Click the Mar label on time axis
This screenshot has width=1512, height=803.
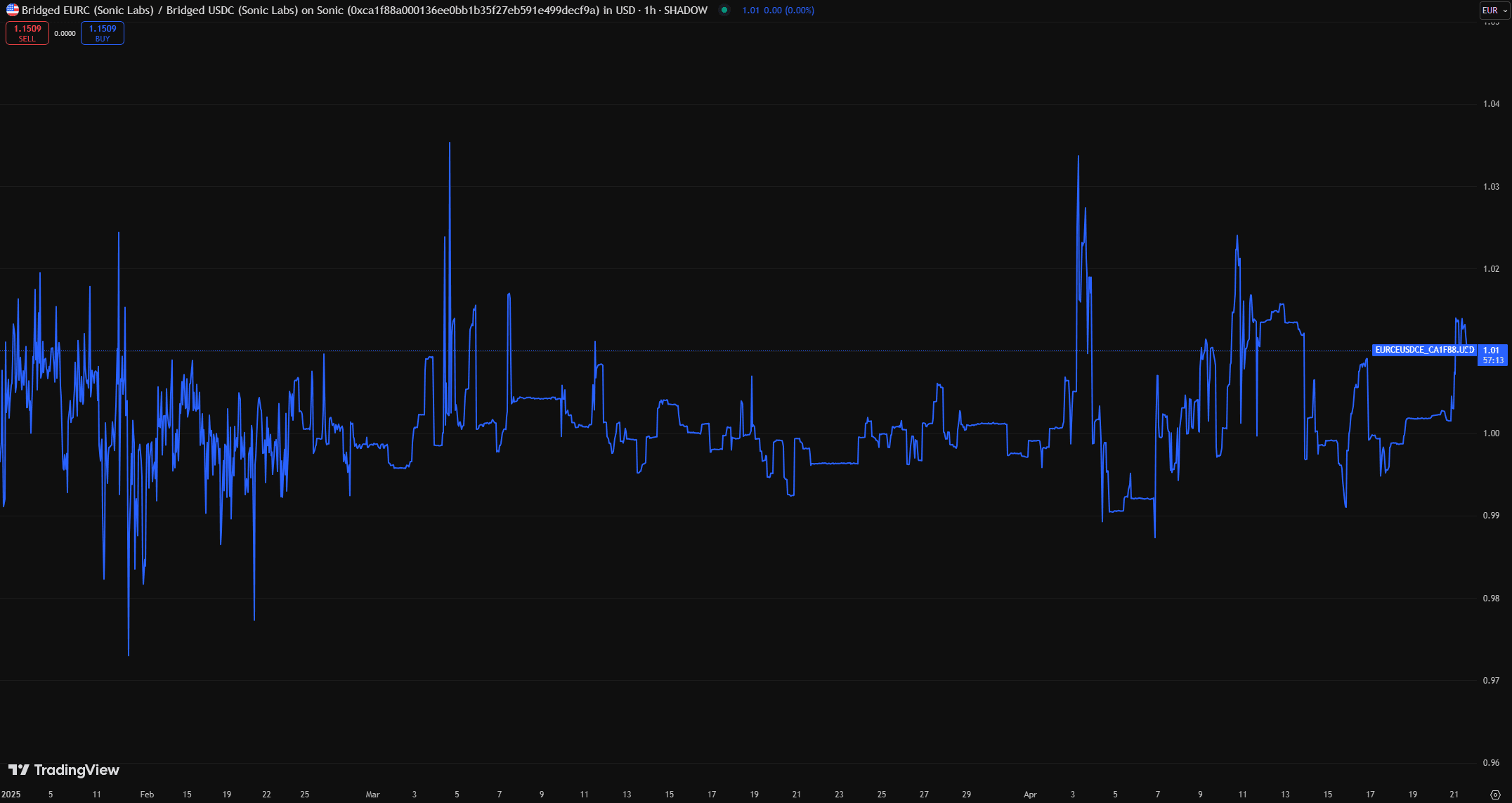(x=372, y=795)
